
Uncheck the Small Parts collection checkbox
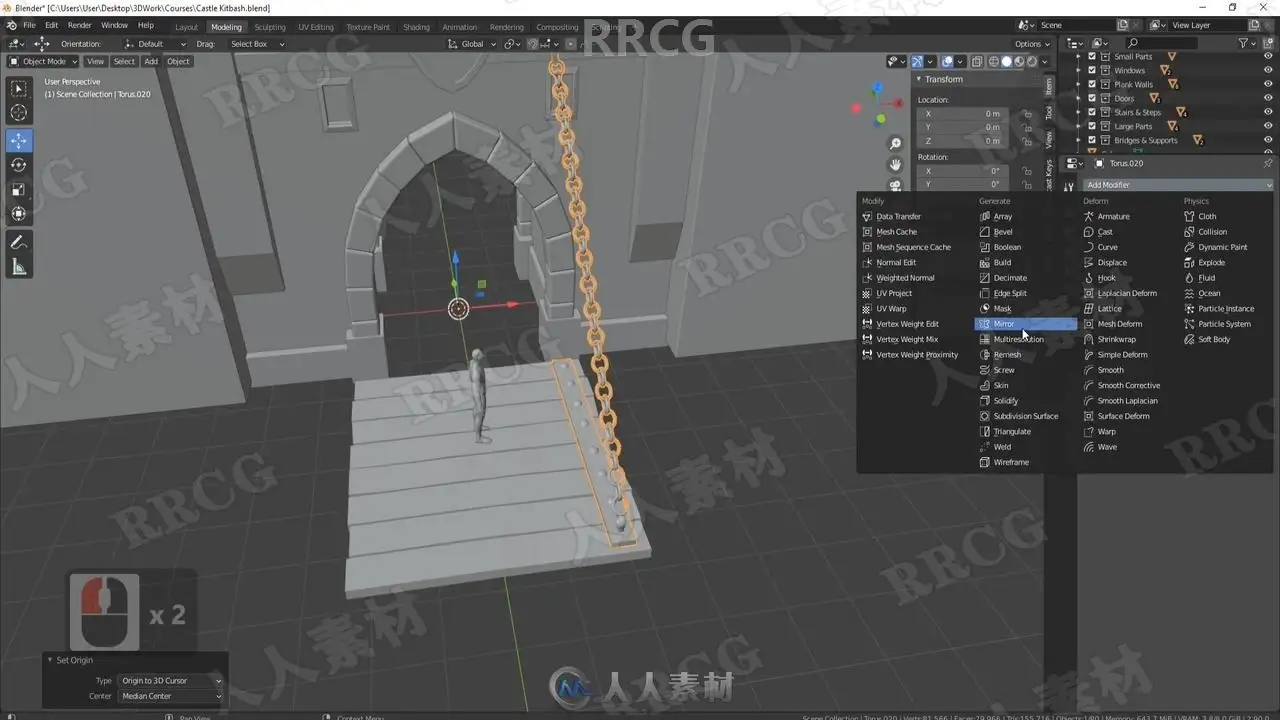click(x=1092, y=56)
